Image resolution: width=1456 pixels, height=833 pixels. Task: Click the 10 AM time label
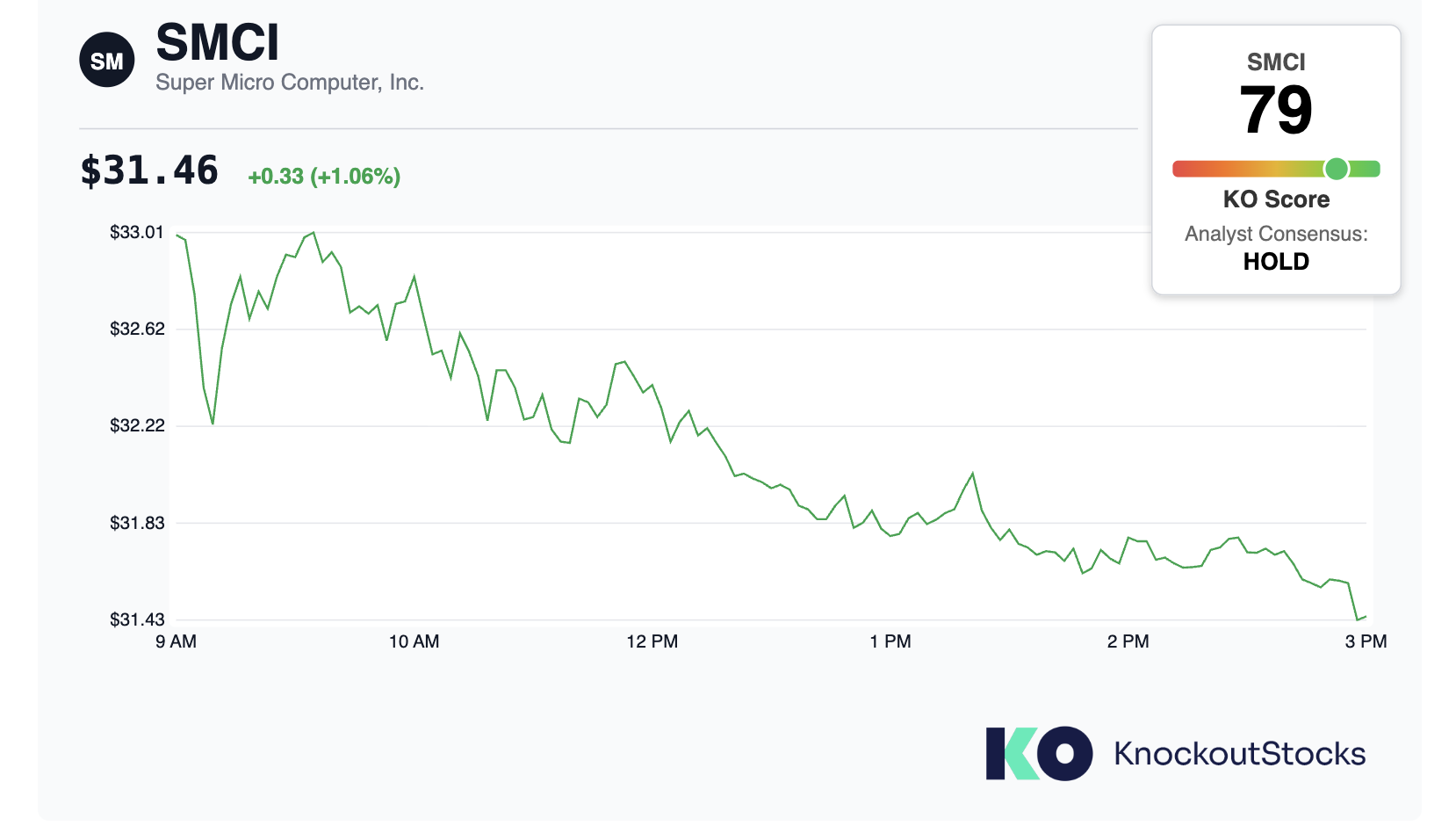point(414,641)
